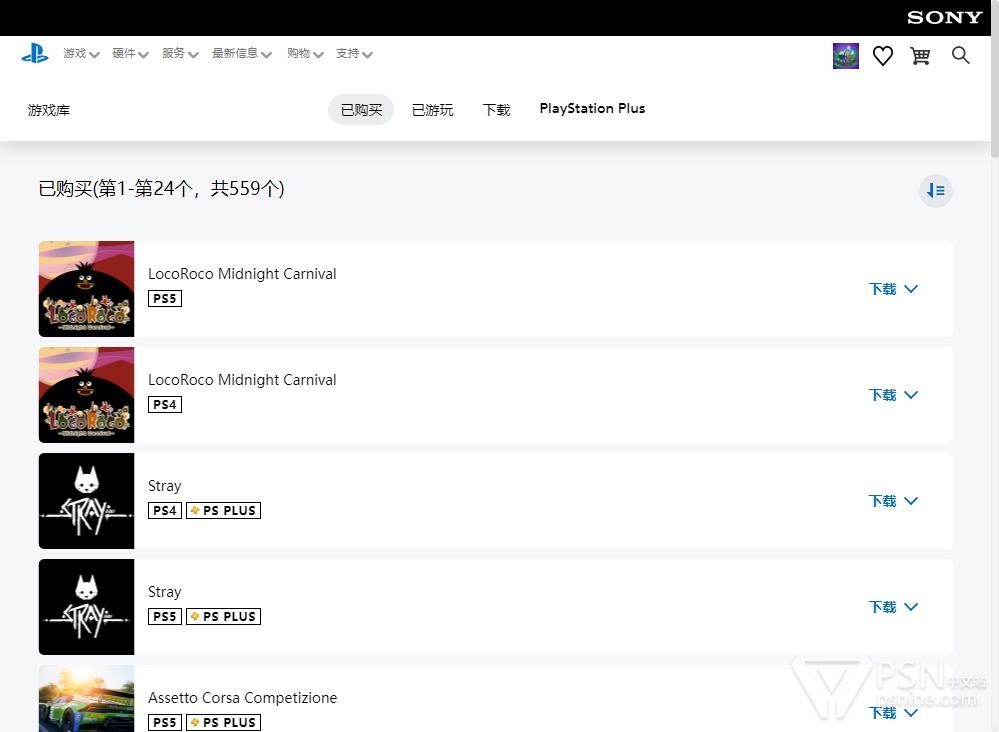Click the PS5 badge under Stray
The width and height of the screenshot is (999, 732).
pyautogui.click(x=165, y=617)
